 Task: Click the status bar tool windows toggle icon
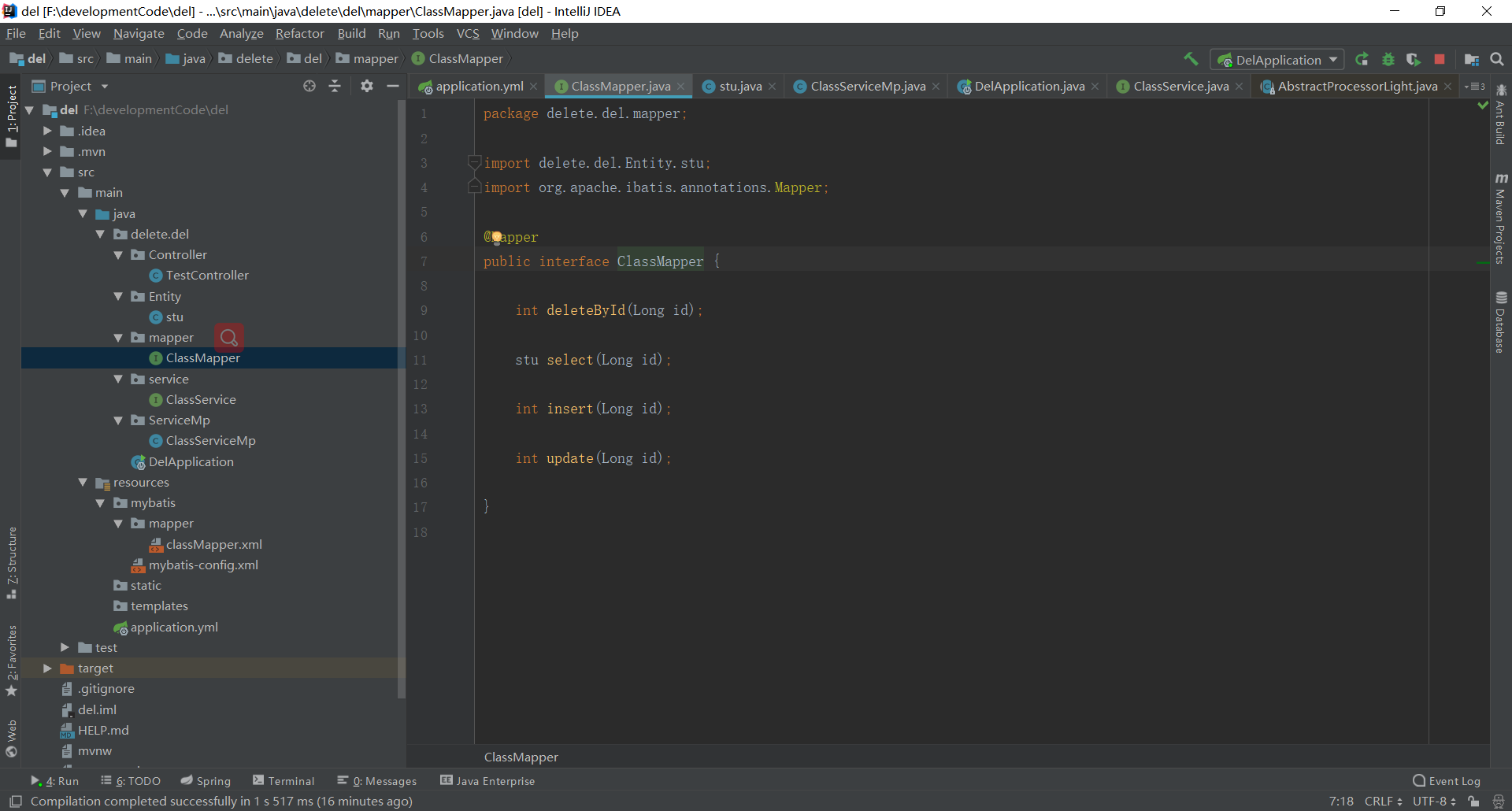tap(15, 802)
